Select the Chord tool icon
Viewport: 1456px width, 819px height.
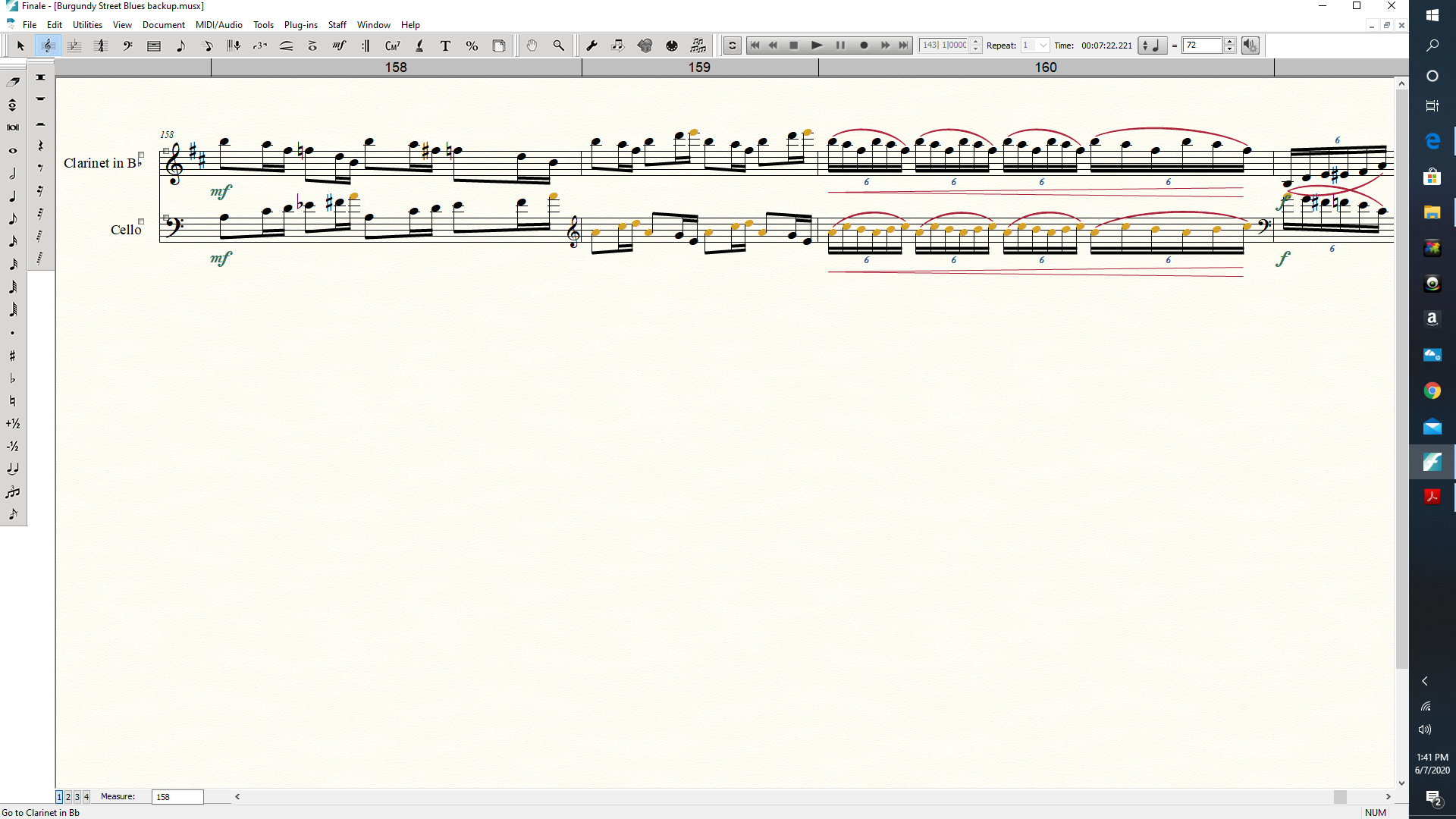tap(392, 46)
